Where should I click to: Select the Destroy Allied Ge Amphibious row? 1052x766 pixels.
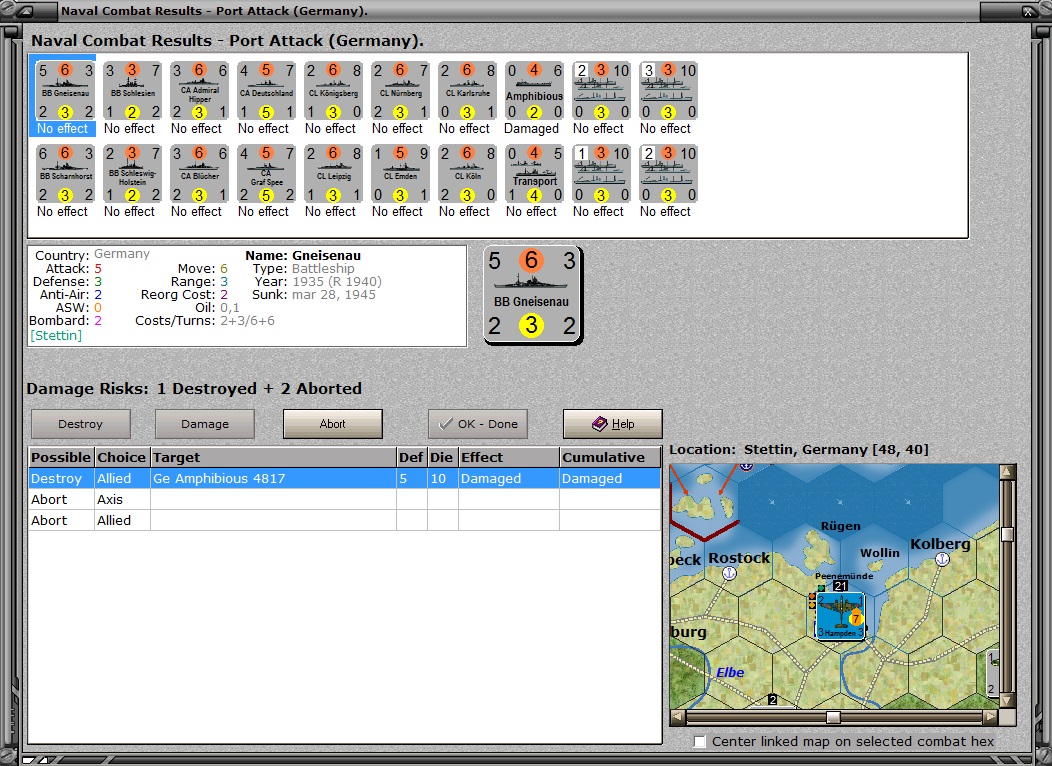[345, 478]
